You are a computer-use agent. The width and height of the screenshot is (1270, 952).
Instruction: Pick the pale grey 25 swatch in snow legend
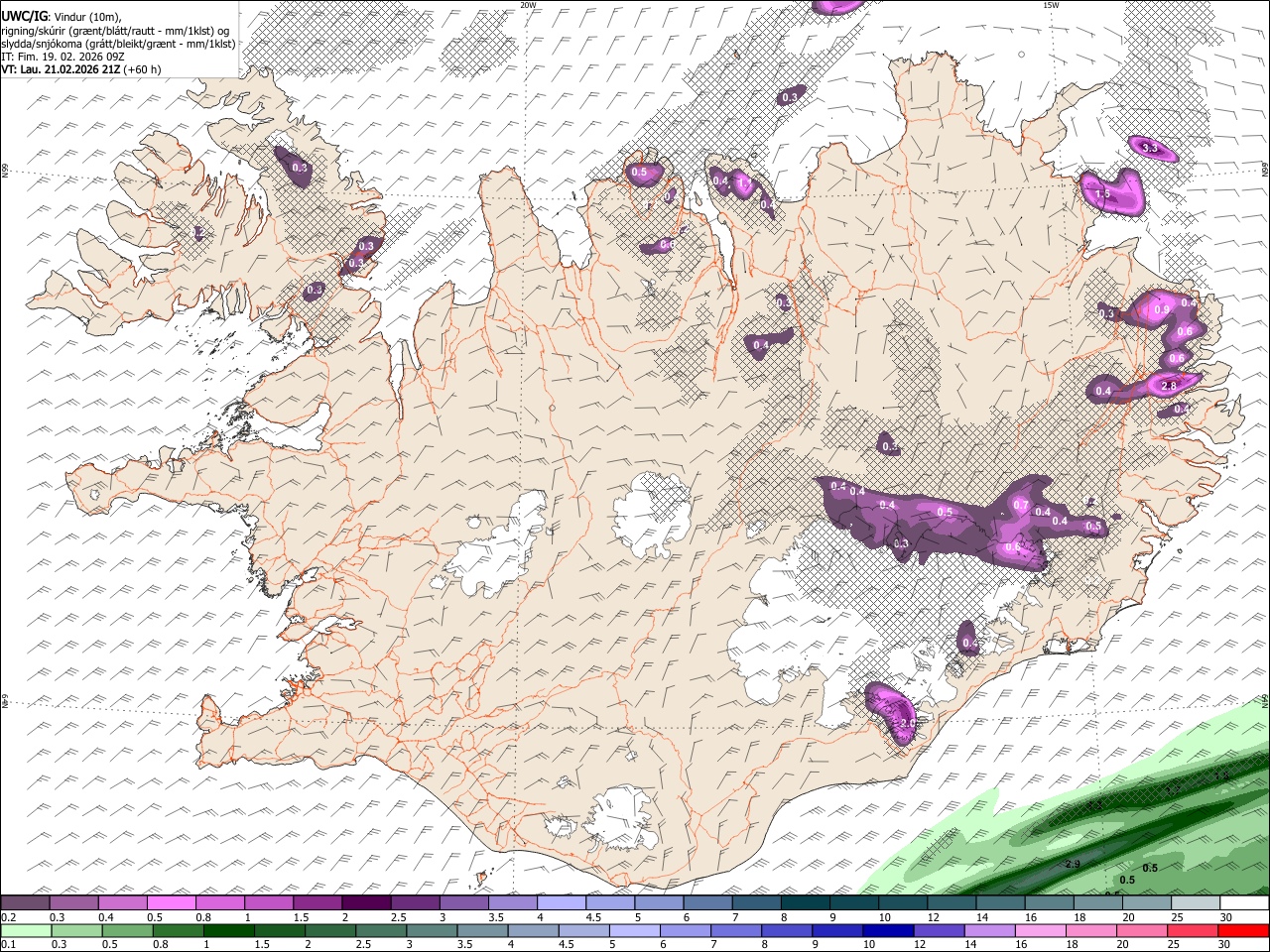pyautogui.click(x=1196, y=903)
